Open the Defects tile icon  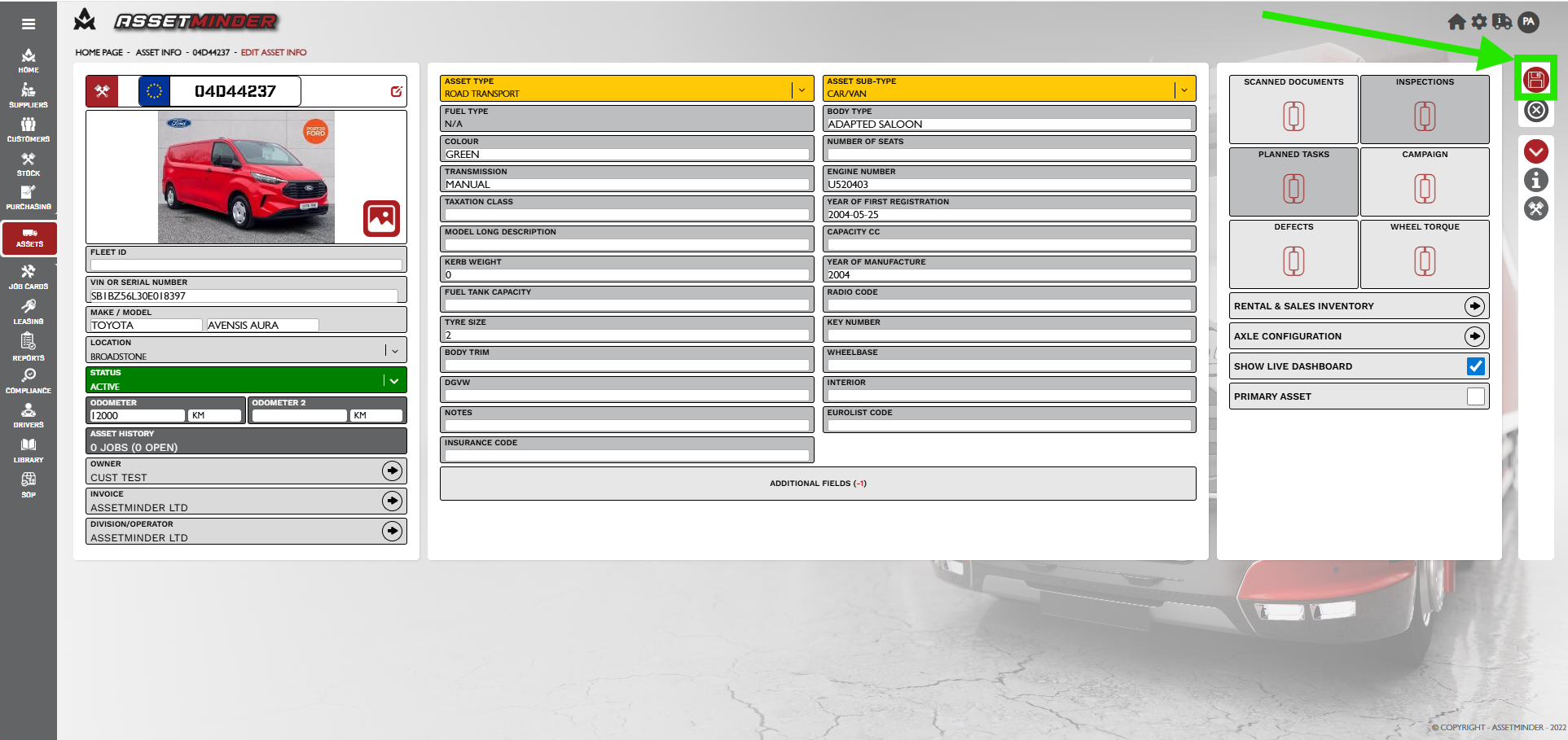pyautogui.click(x=1293, y=261)
